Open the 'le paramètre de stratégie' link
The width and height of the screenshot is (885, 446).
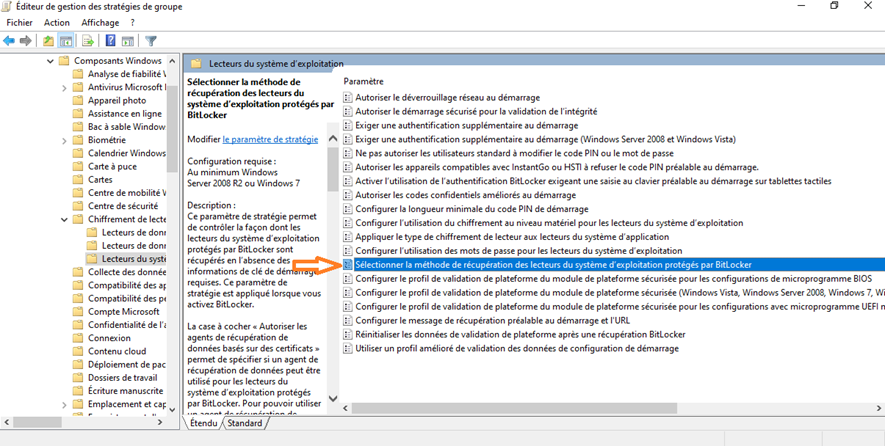(x=270, y=139)
